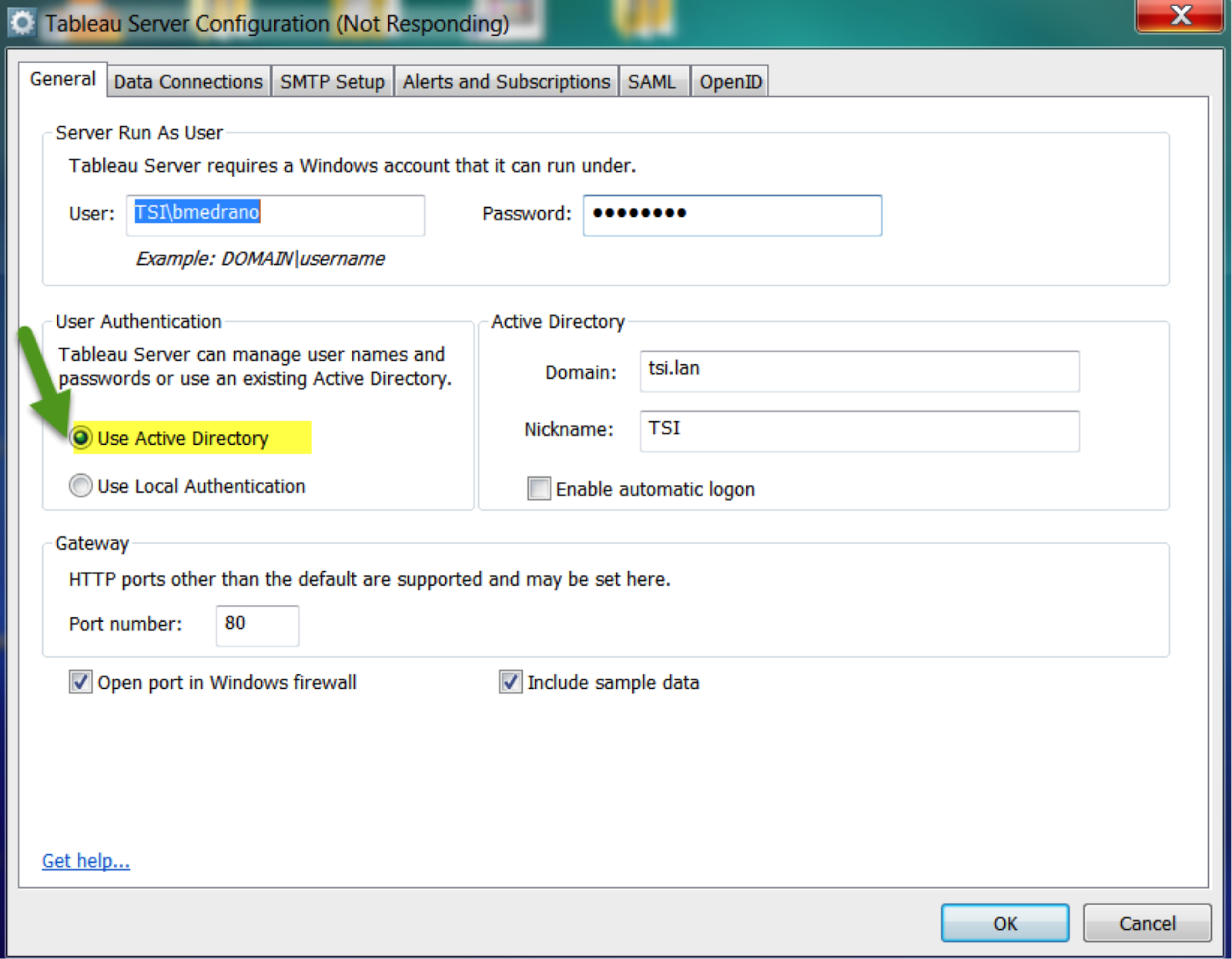Viewport: 1232px width, 959px height.
Task: Click the Domain text field
Action: pyautogui.click(x=859, y=371)
